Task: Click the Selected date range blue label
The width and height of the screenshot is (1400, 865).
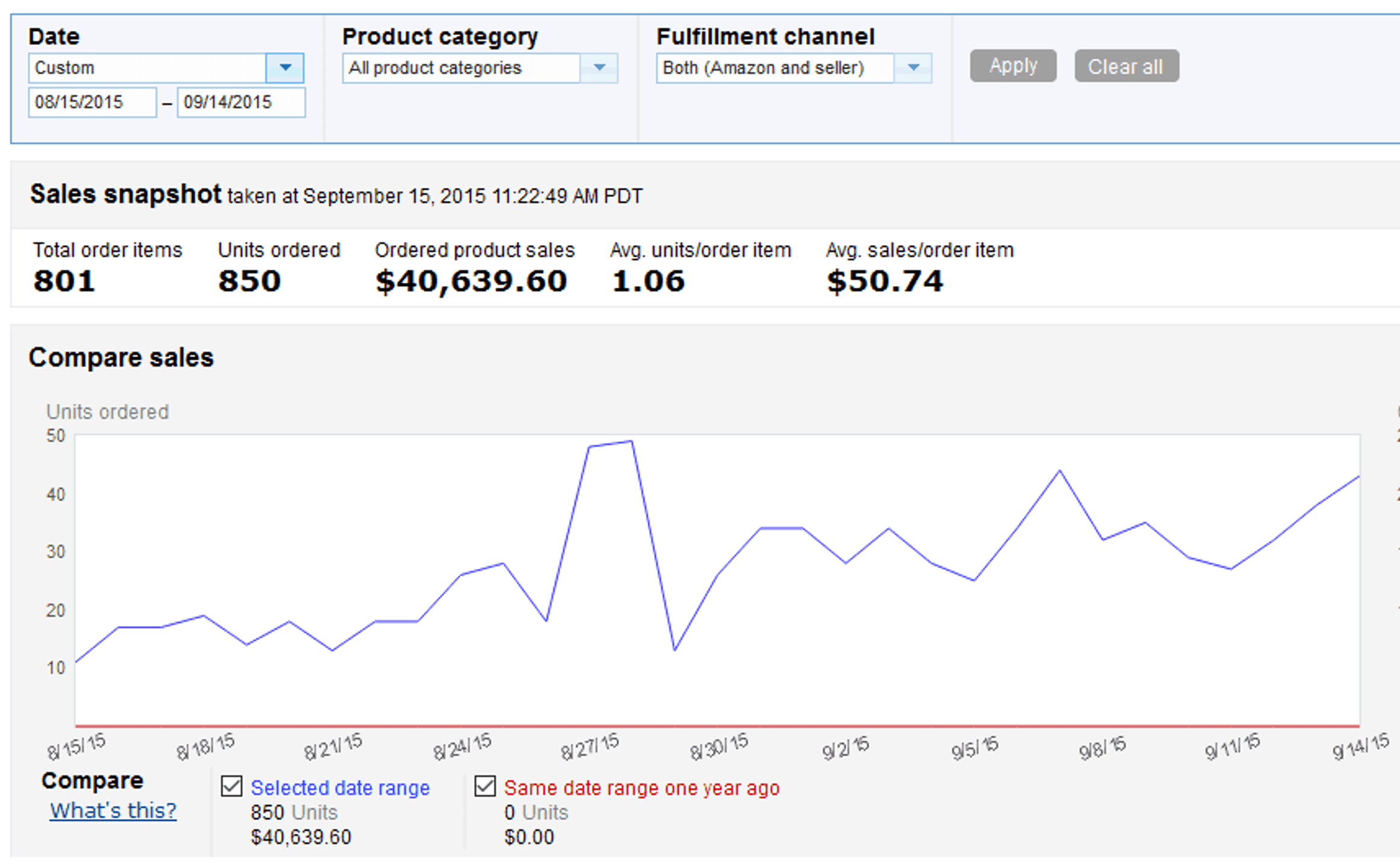Action: coord(340,788)
